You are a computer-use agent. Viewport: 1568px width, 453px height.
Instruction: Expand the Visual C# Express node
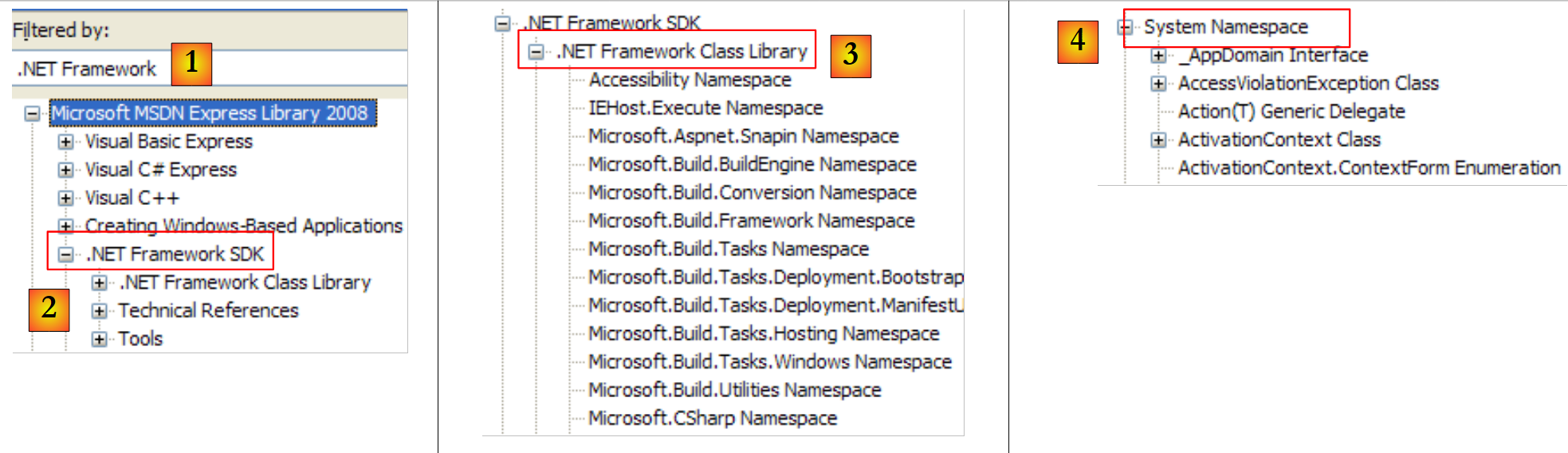pos(65,170)
